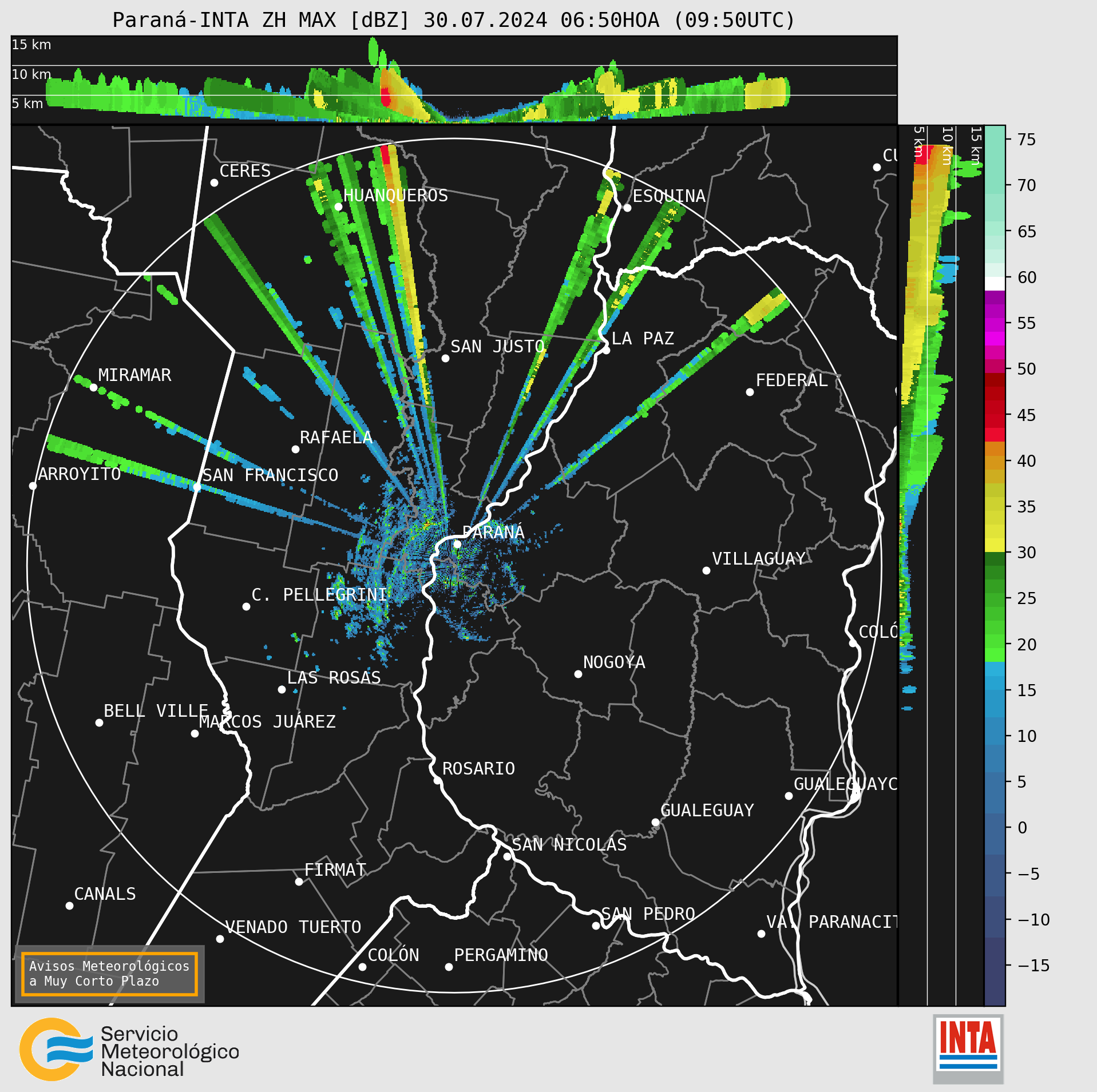Click the Servicio Meteorológico Nacional logo
The width and height of the screenshot is (1097, 1092).
click(x=129, y=1050)
